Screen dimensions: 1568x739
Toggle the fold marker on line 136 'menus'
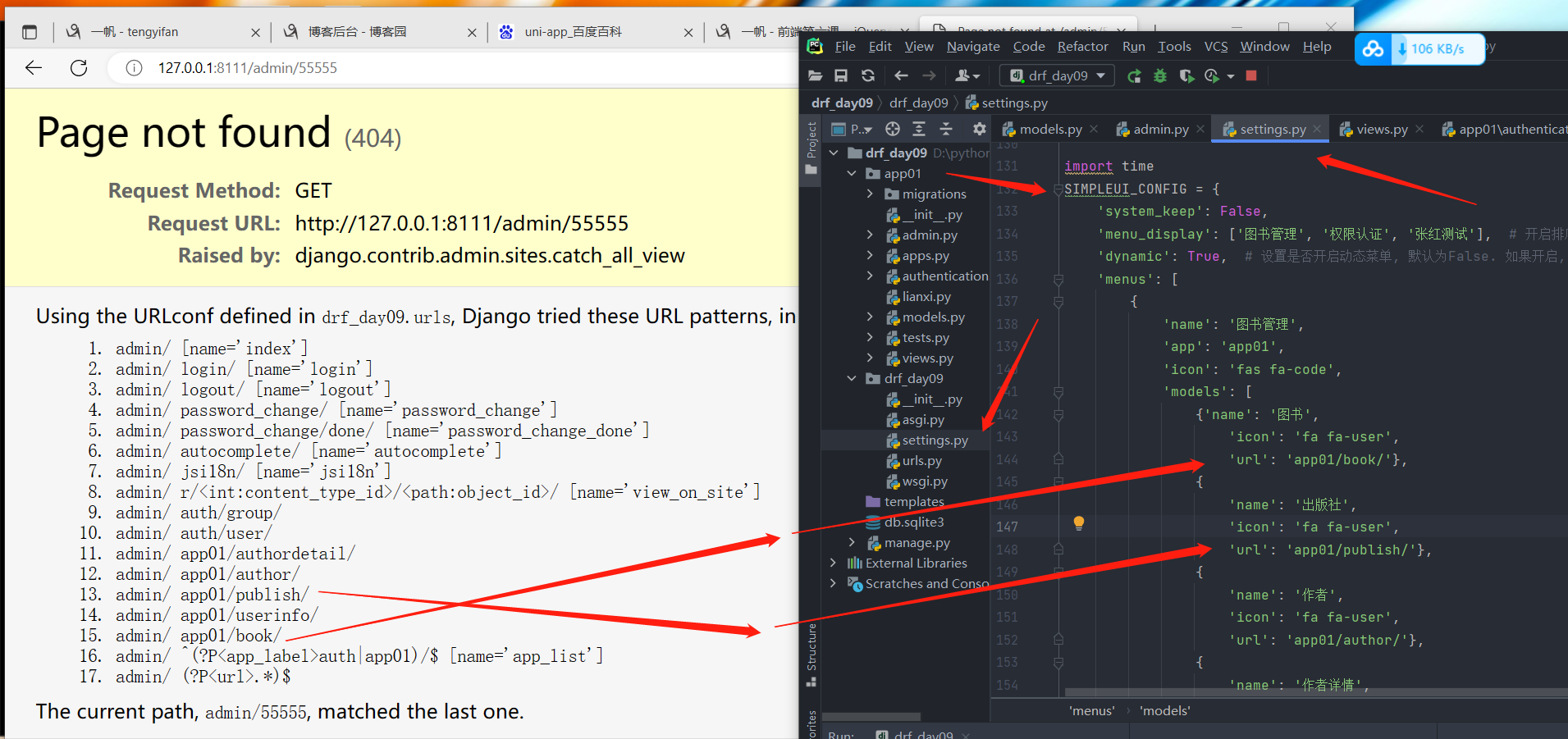1058,280
